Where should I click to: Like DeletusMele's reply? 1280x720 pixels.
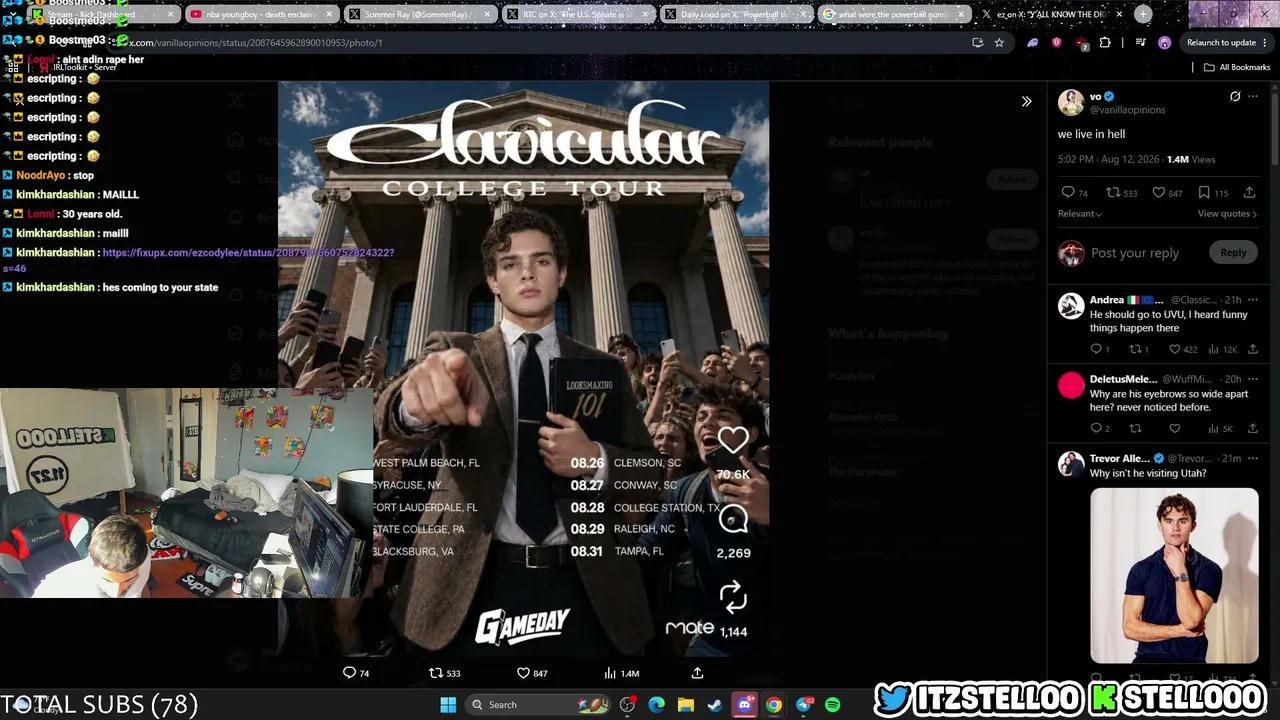[x=1175, y=429]
